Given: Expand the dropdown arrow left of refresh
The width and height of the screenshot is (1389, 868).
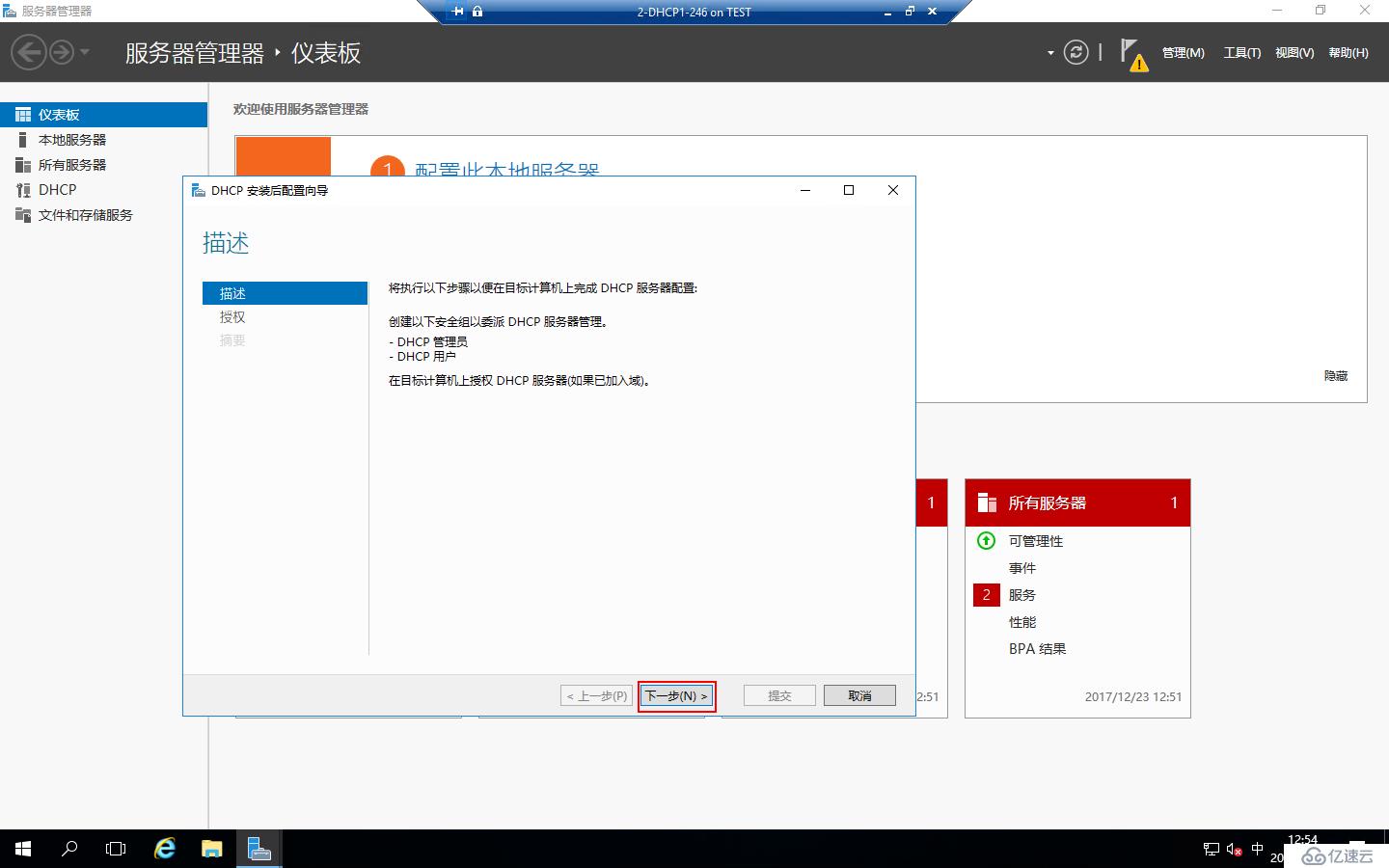Looking at the screenshot, I should [x=1050, y=53].
